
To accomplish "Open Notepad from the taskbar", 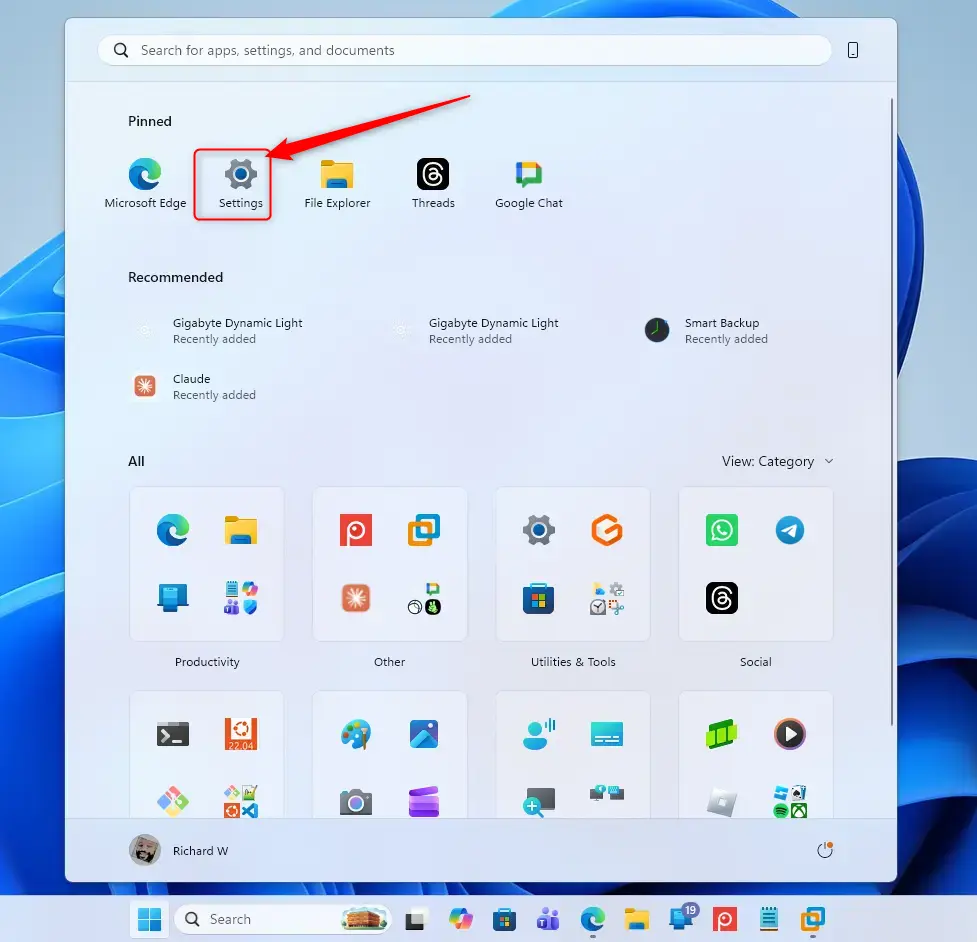I will coord(769,920).
